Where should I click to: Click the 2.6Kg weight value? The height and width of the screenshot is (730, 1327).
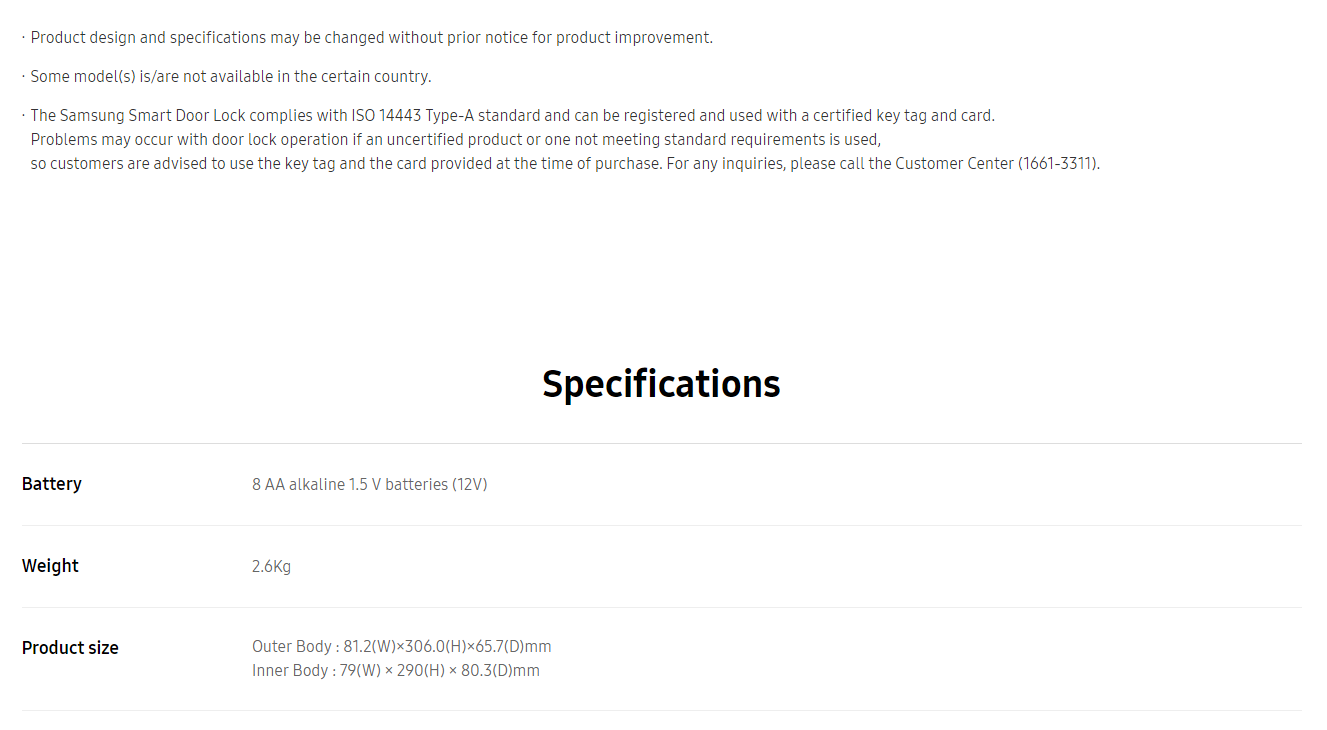pos(271,567)
